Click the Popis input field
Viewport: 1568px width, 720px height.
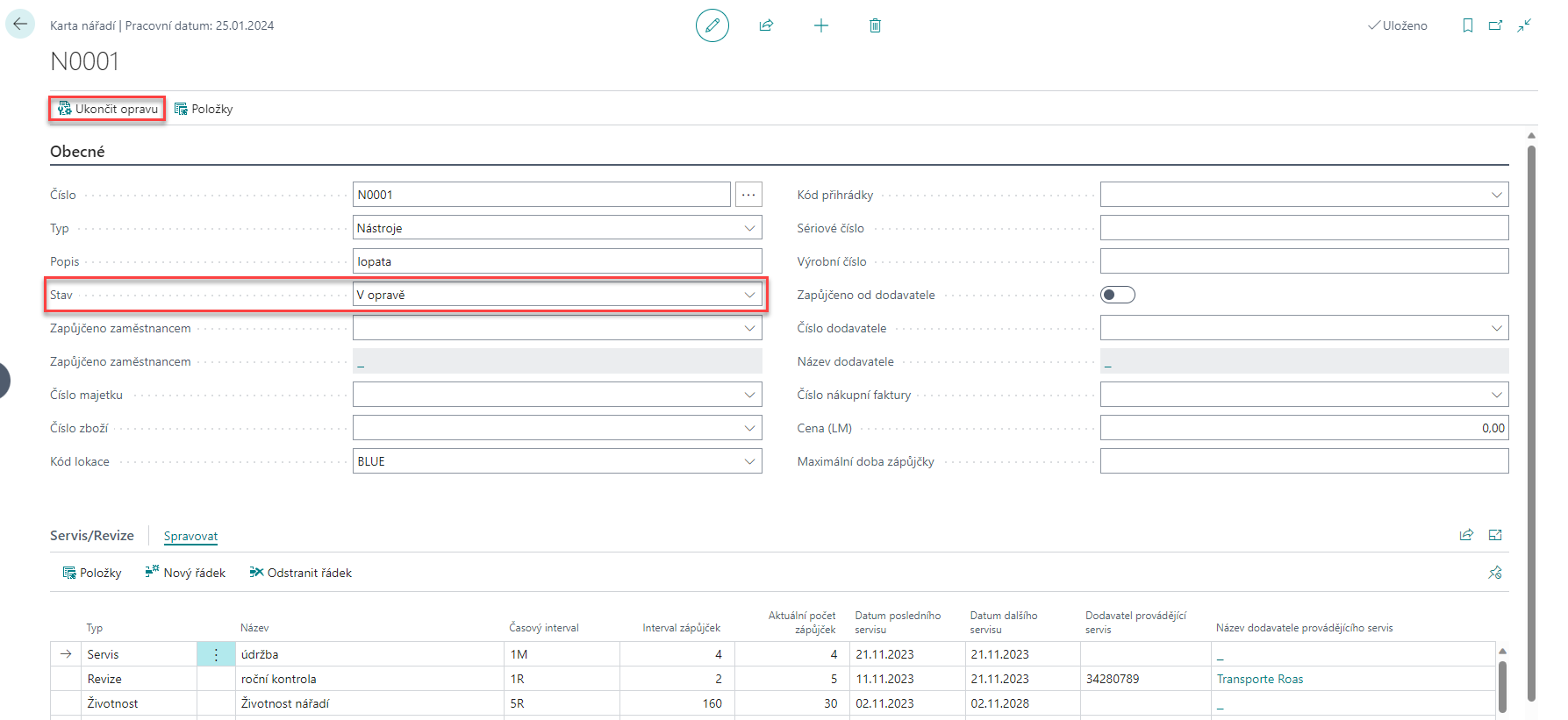click(x=556, y=261)
